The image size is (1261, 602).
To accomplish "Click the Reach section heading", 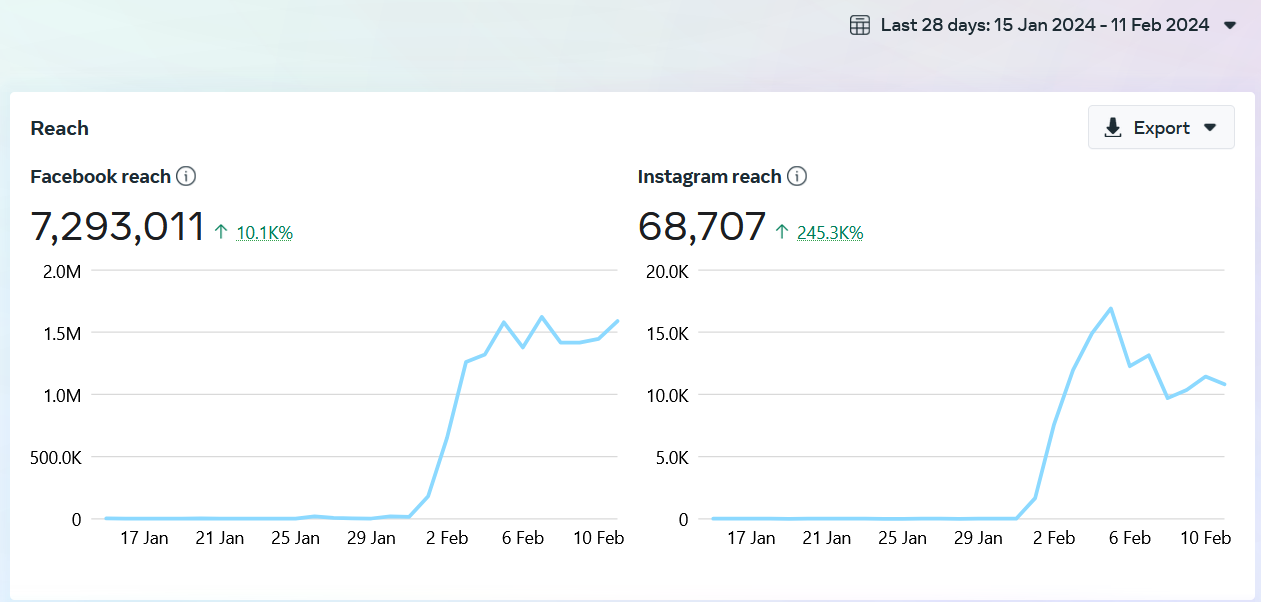I will [x=60, y=128].
